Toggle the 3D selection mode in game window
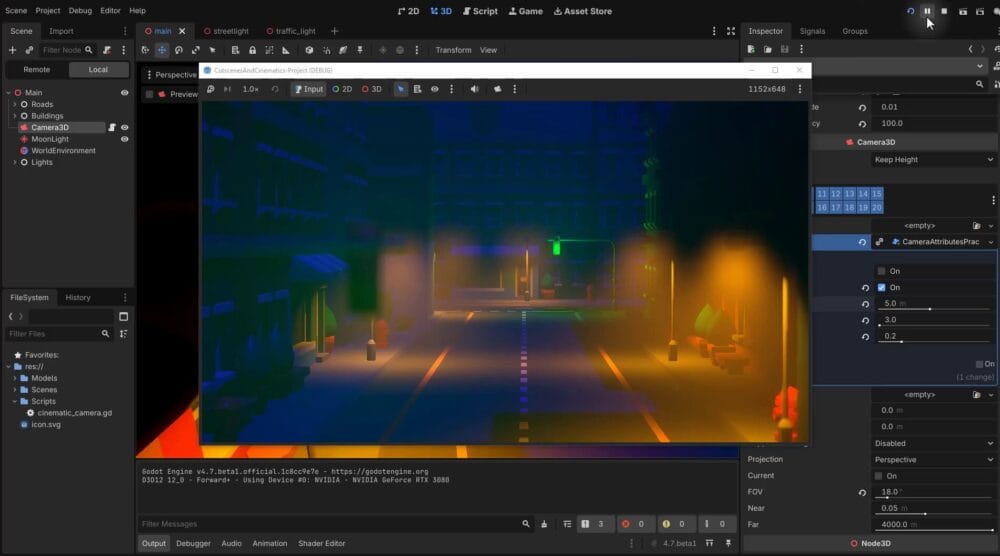This screenshot has height=556, width=1000. click(x=372, y=89)
